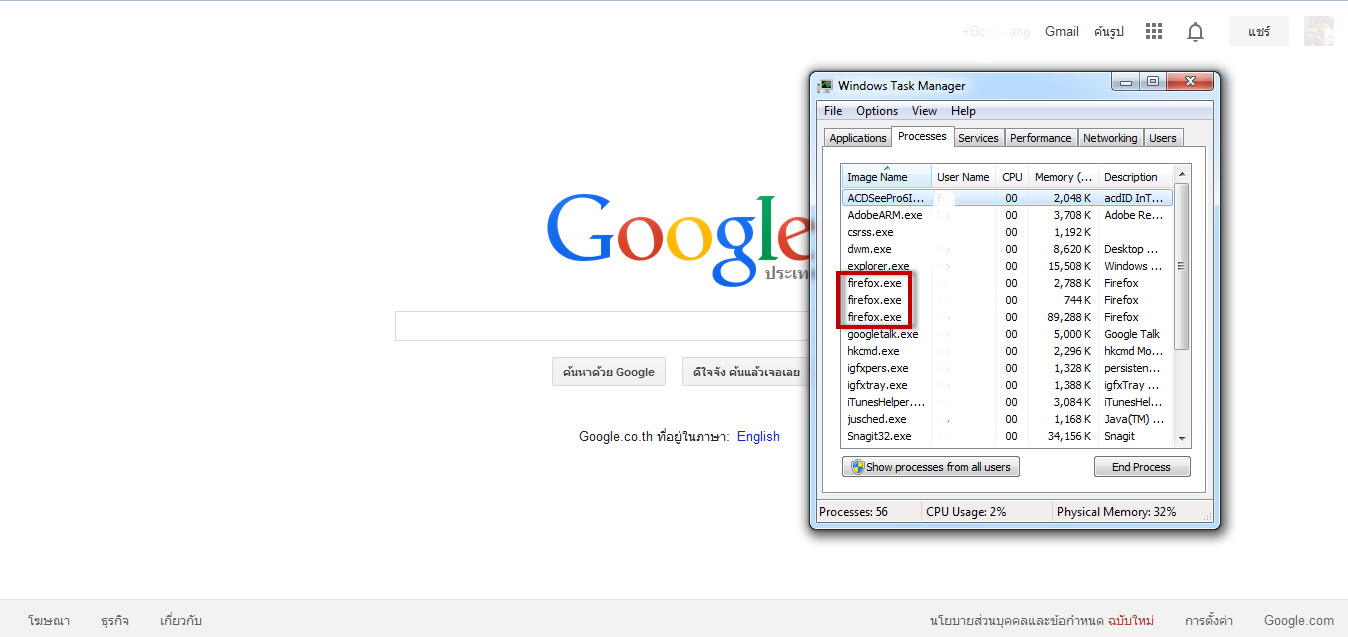Select firefox.exe using 744 K memory

[x=1007, y=300]
